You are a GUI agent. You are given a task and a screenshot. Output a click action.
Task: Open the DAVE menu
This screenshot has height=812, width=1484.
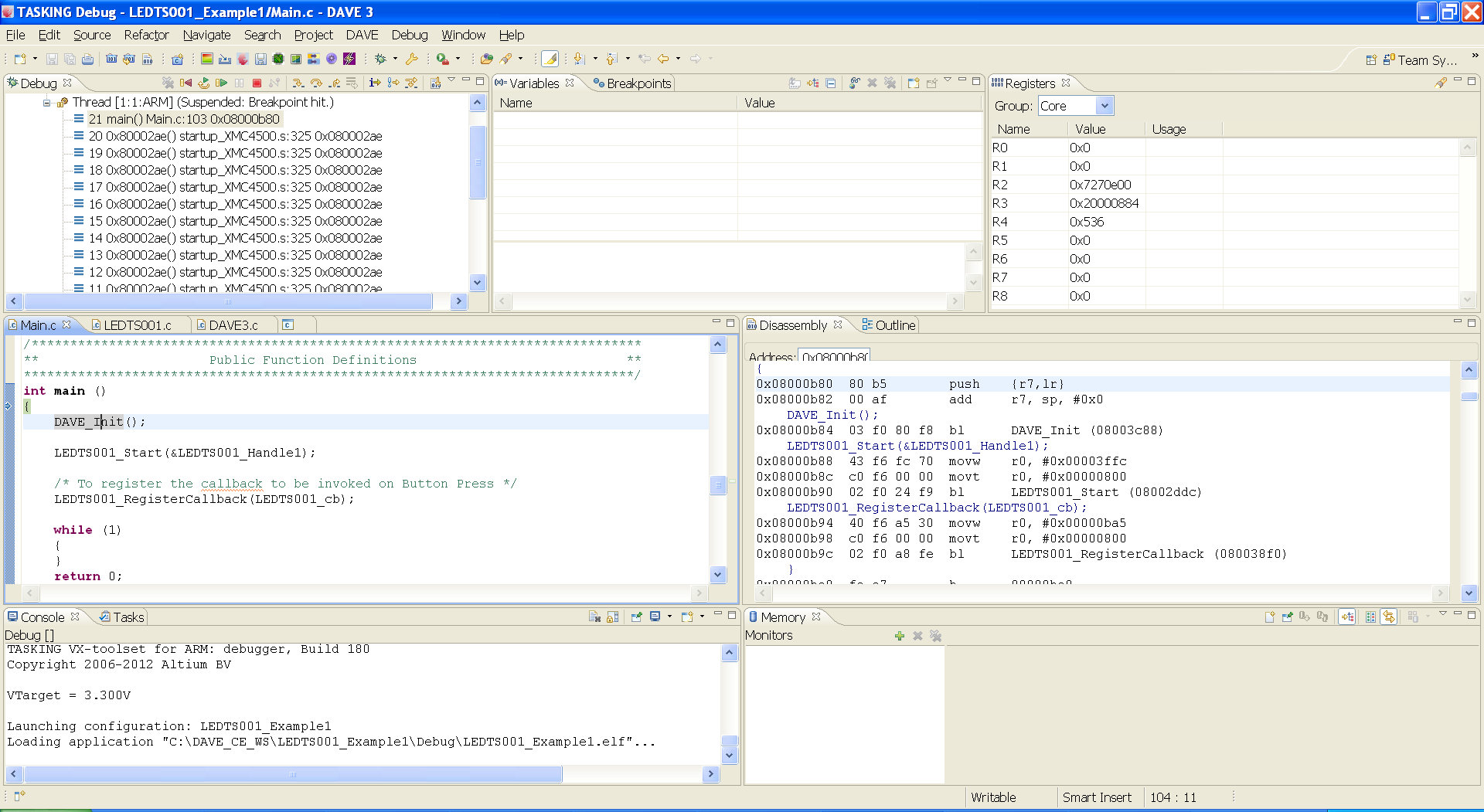tap(362, 35)
